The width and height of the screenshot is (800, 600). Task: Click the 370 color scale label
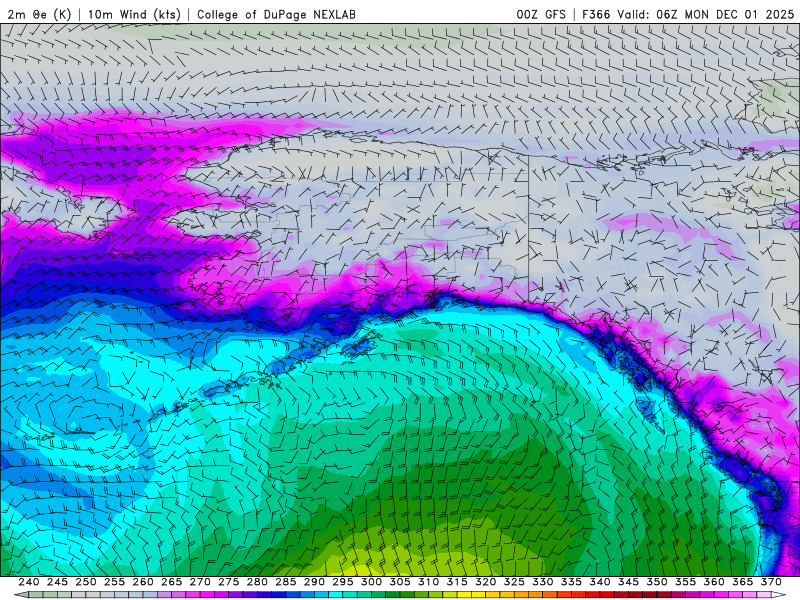click(x=771, y=582)
